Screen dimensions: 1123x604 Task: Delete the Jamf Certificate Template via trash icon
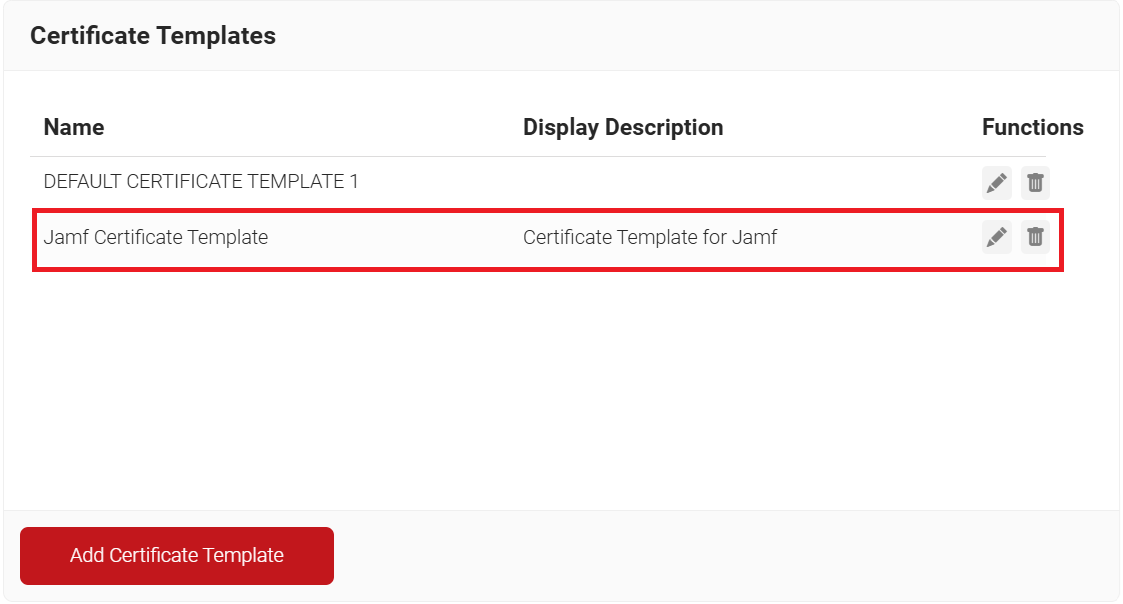1035,237
